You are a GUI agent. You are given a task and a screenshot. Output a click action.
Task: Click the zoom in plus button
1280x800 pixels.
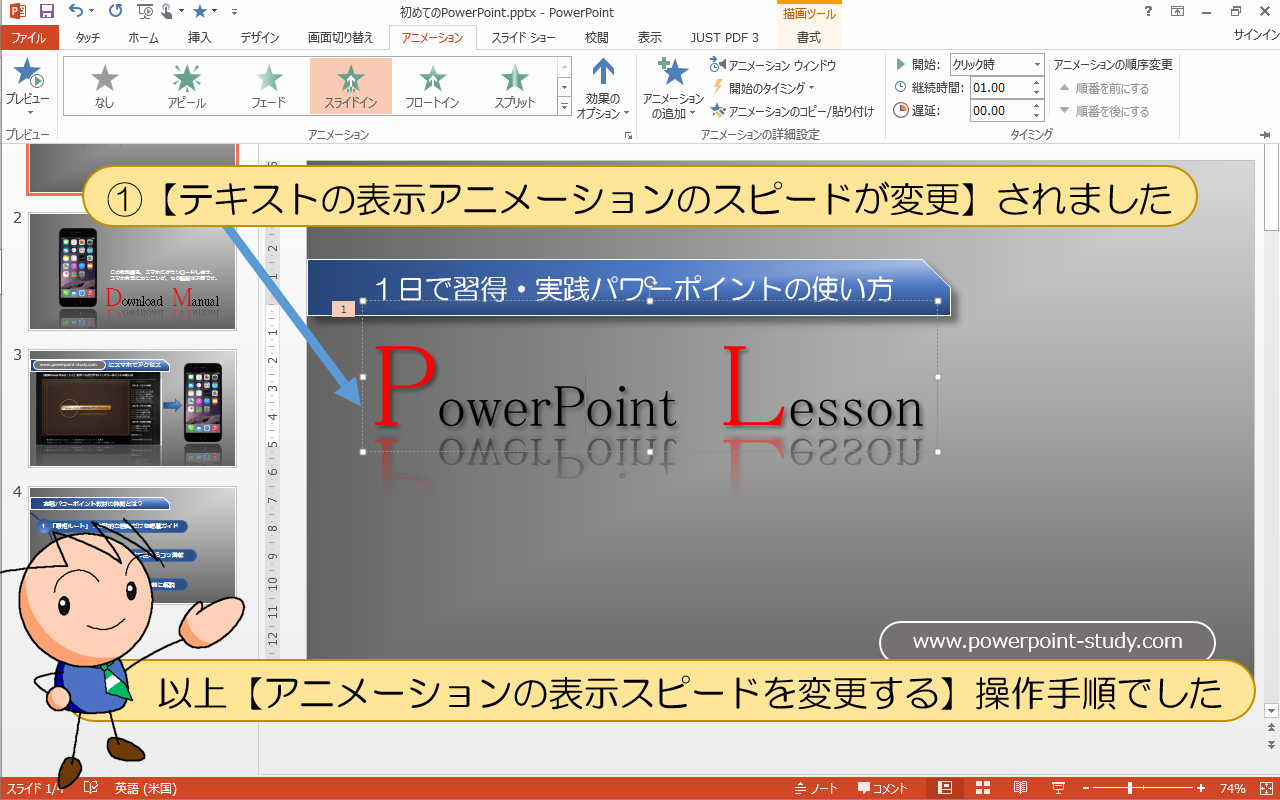click(x=1201, y=788)
